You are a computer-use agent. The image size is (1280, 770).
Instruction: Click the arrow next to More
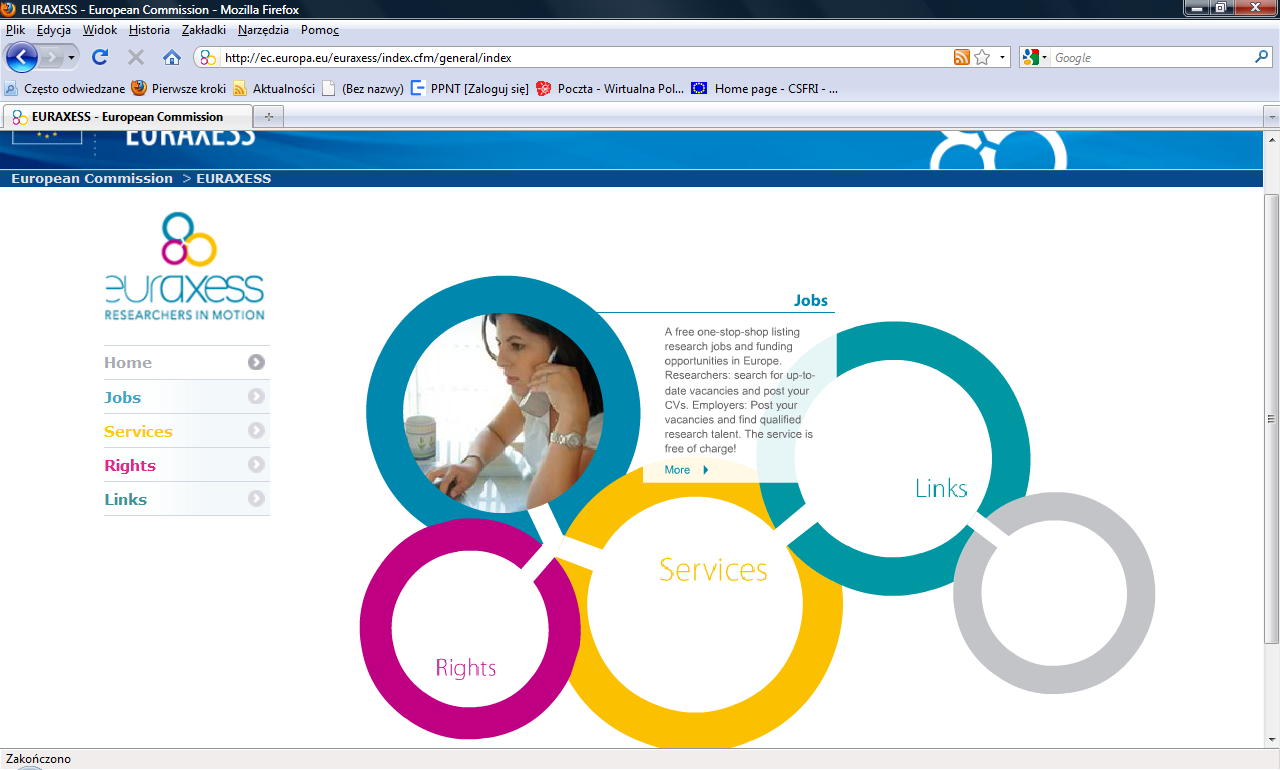706,469
